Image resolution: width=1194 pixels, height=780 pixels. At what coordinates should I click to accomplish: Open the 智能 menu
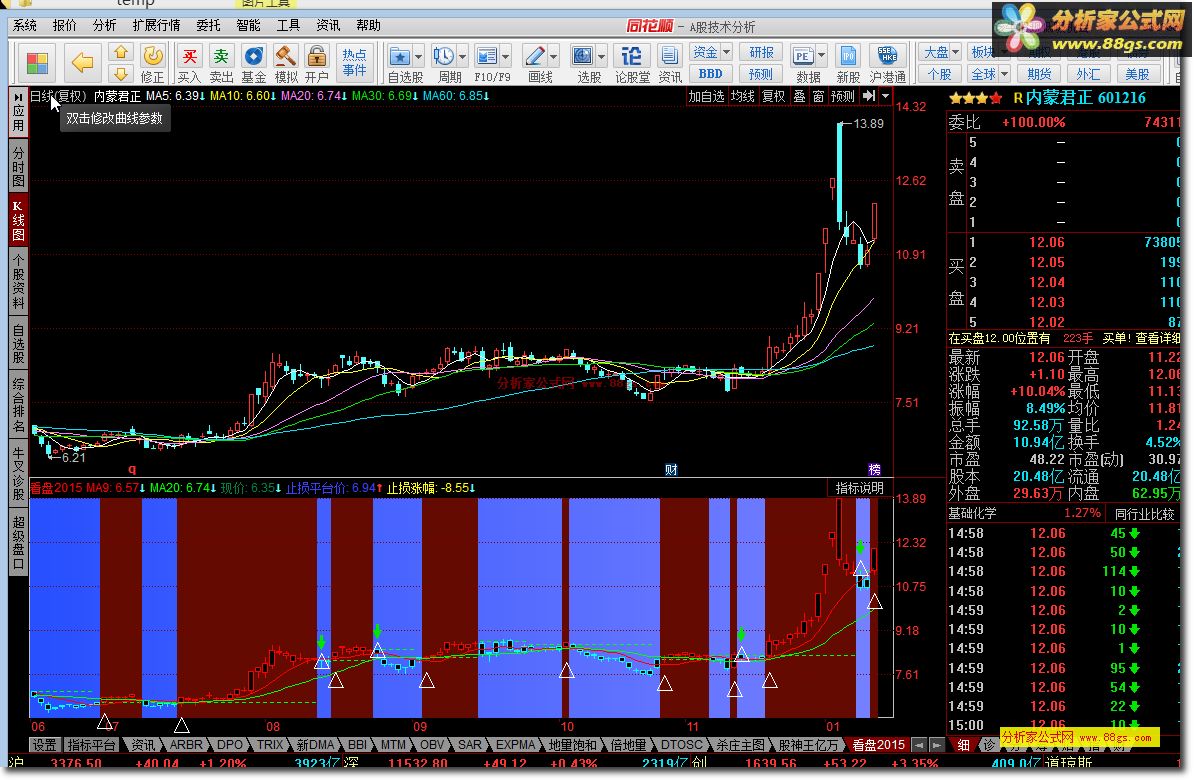[248, 25]
